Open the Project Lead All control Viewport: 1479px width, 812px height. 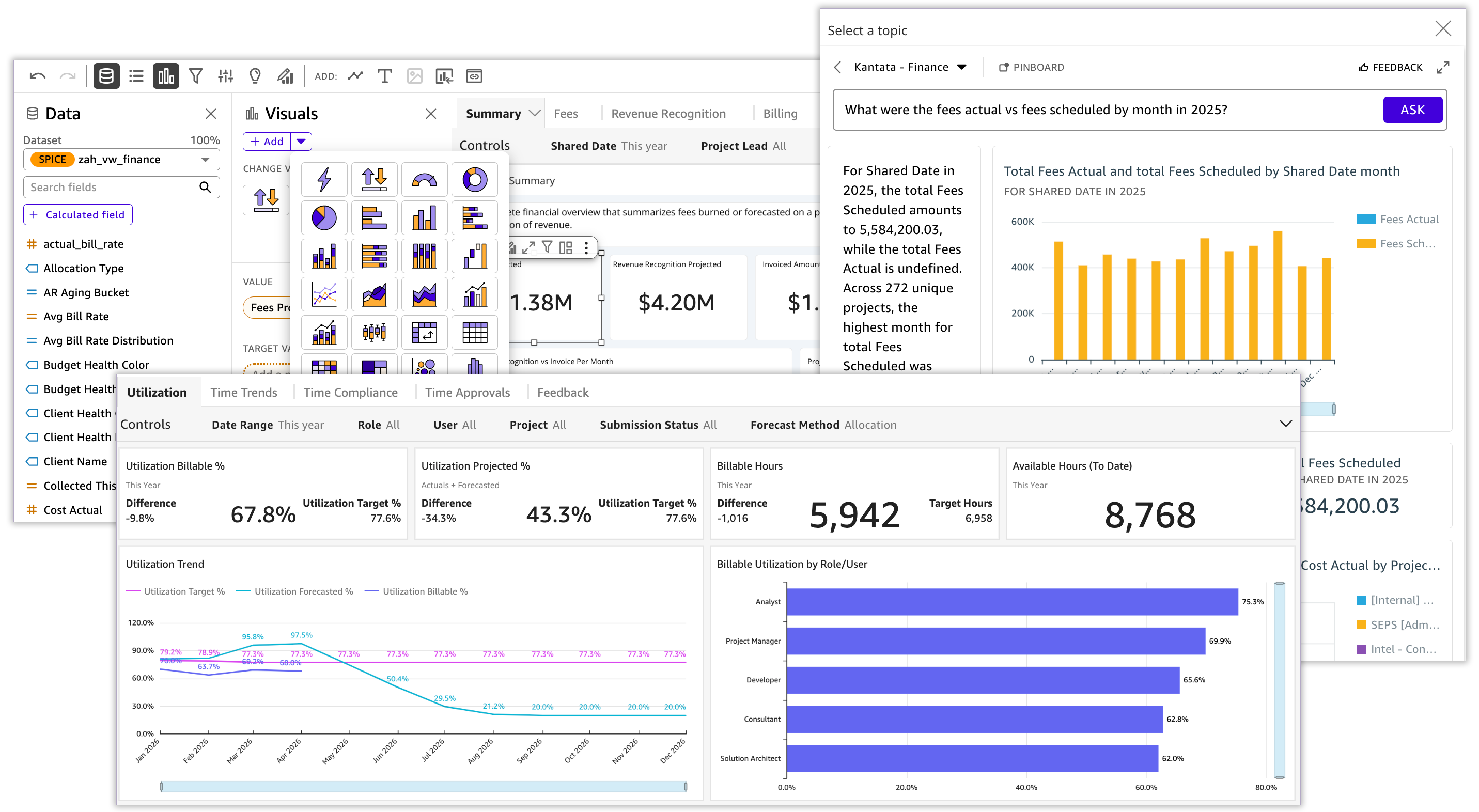(743, 146)
